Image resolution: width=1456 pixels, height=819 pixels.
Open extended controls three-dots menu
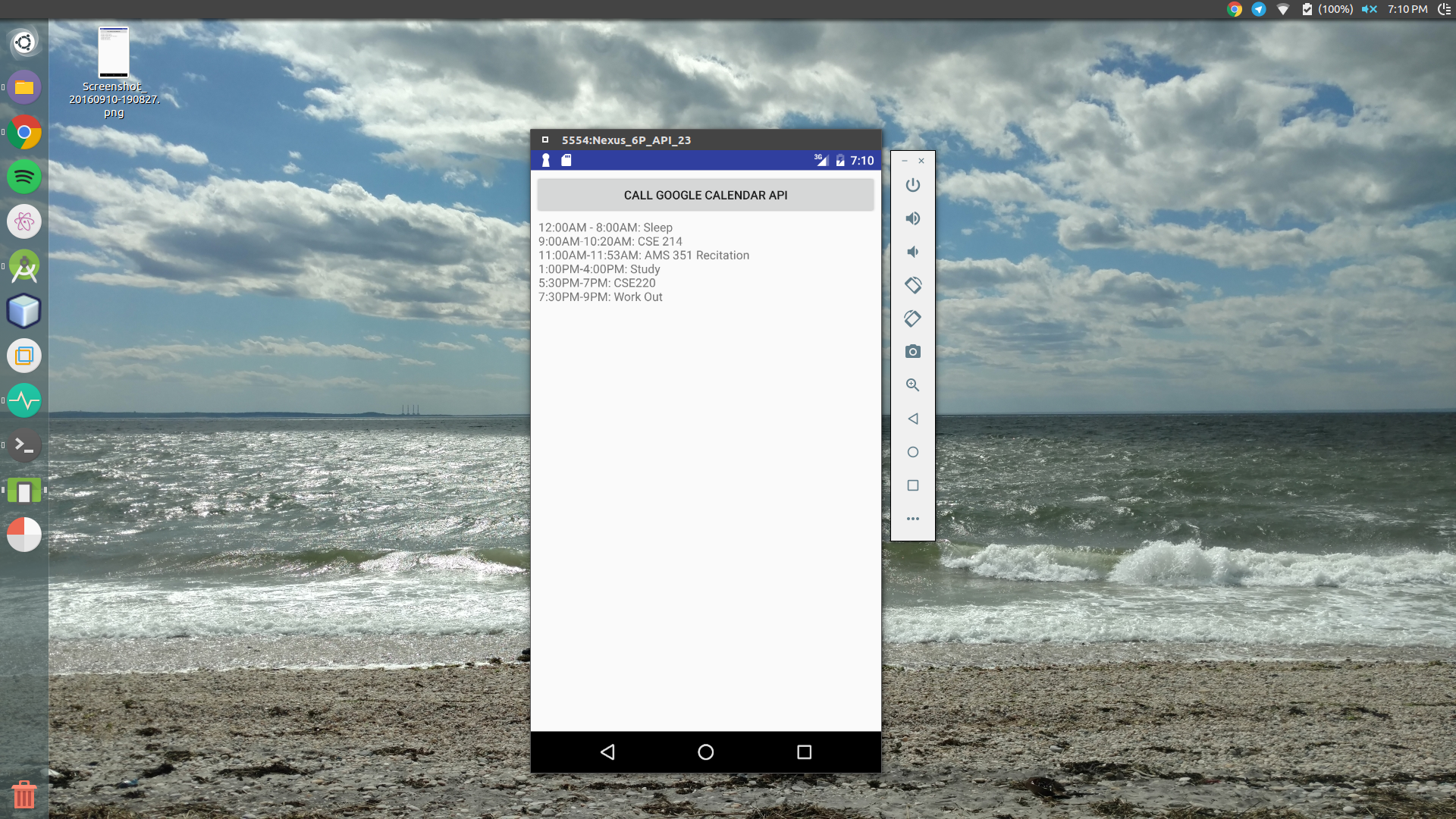tap(912, 519)
